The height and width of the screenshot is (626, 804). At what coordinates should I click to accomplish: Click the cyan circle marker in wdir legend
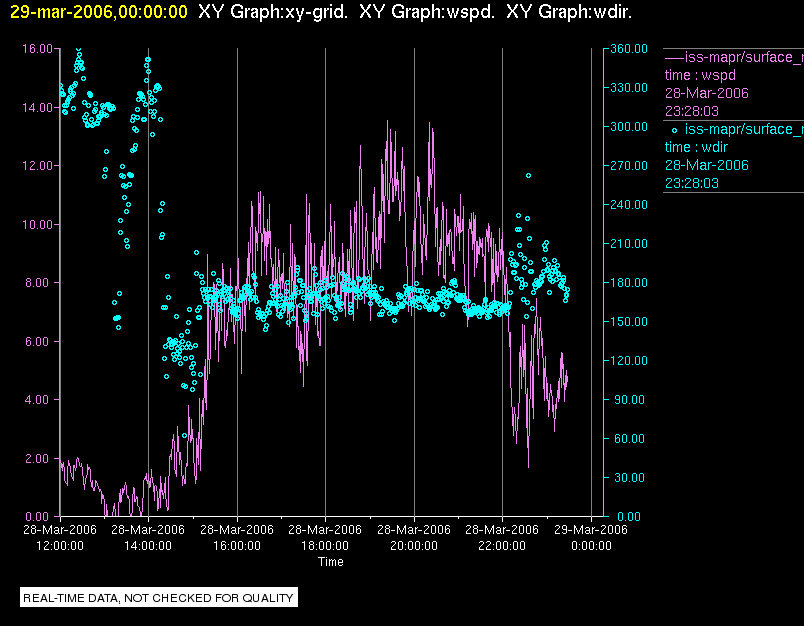pos(674,130)
